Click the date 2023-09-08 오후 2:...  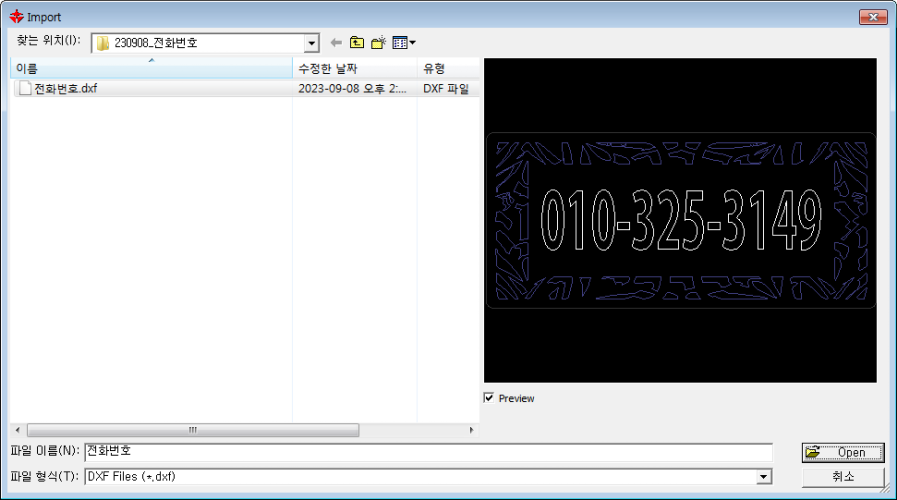click(352, 89)
